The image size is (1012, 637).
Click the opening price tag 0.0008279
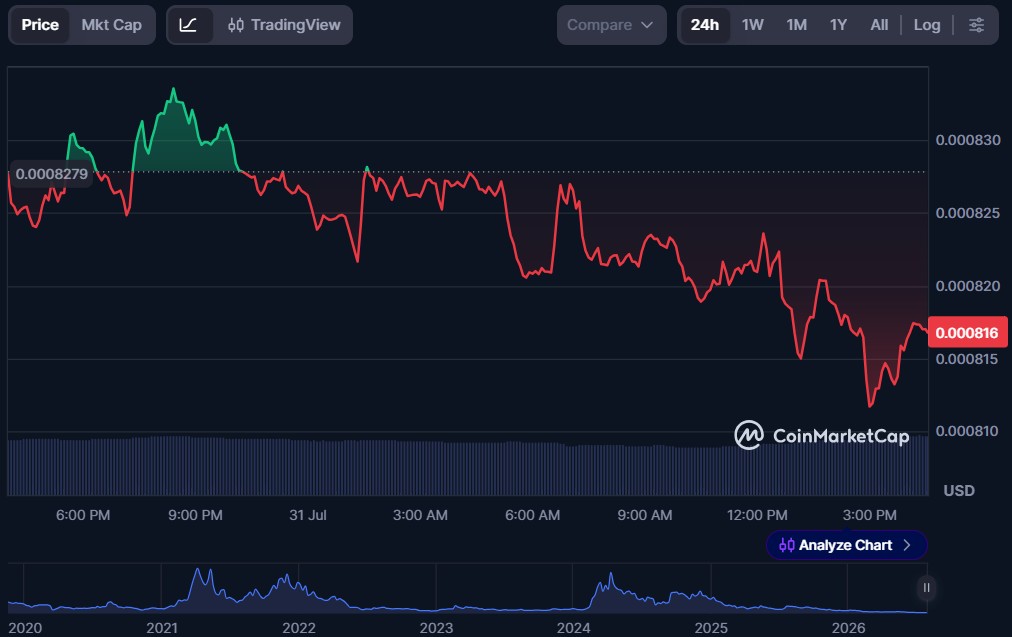51,174
